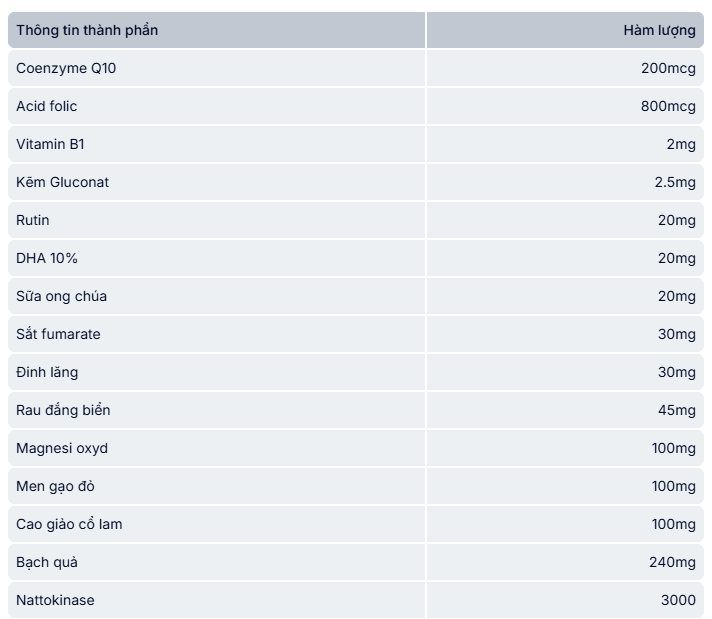712x619 pixels.
Task: Click the Men gạo đỏ ingredient name
Action: (56, 486)
